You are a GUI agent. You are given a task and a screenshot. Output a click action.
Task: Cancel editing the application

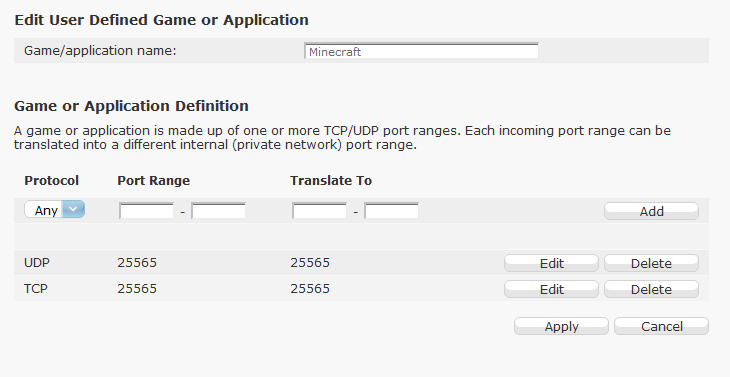(662, 326)
